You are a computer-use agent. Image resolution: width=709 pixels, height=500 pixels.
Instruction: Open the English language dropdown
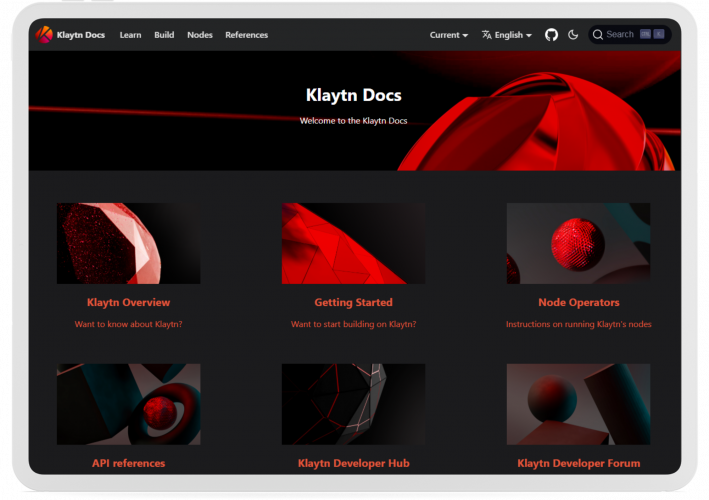pyautogui.click(x=507, y=35)
